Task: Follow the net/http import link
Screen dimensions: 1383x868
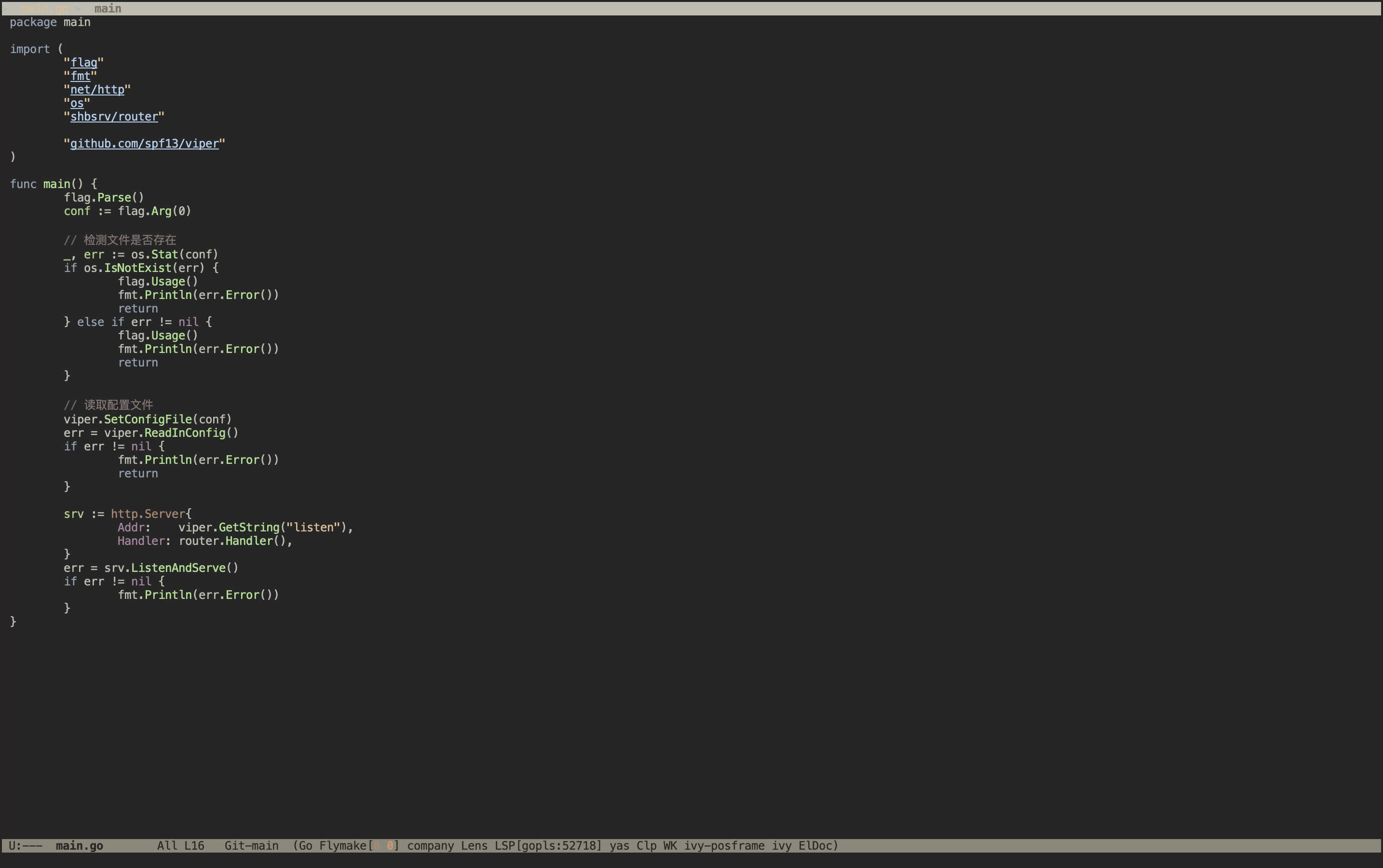Action: point(97,90)
